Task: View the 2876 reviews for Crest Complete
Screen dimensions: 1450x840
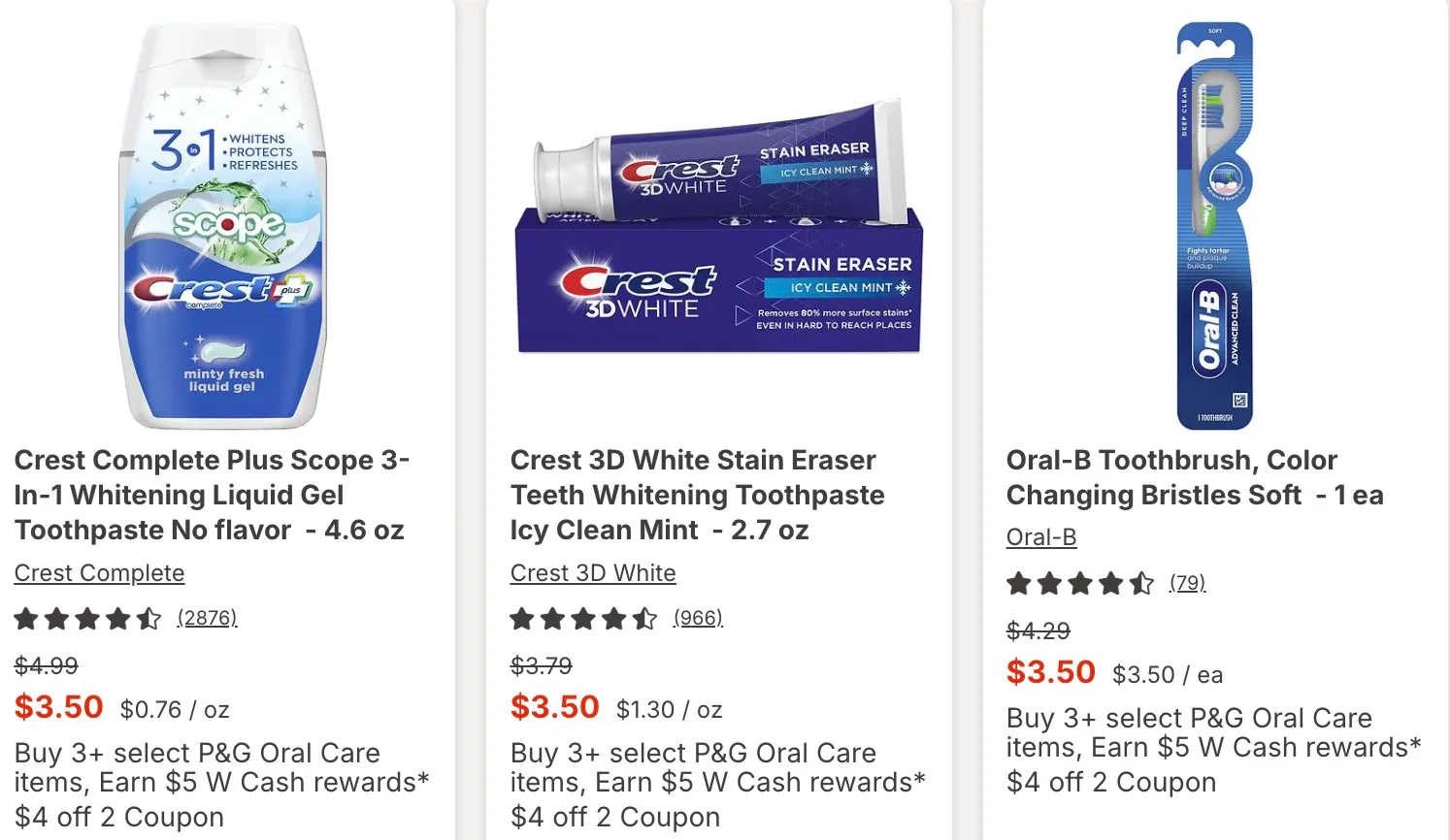Action: 207,618
